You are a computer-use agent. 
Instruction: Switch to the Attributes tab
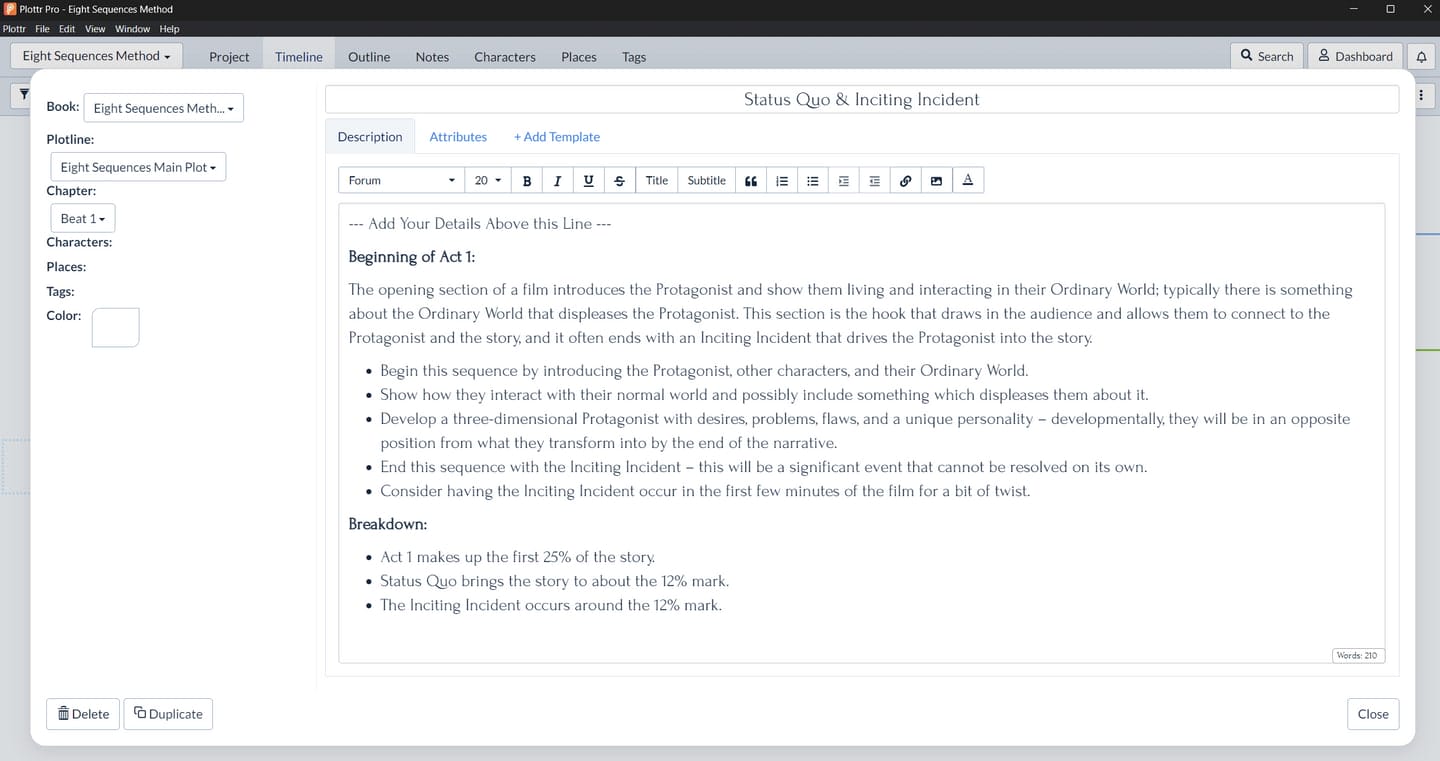coord(458,136)
